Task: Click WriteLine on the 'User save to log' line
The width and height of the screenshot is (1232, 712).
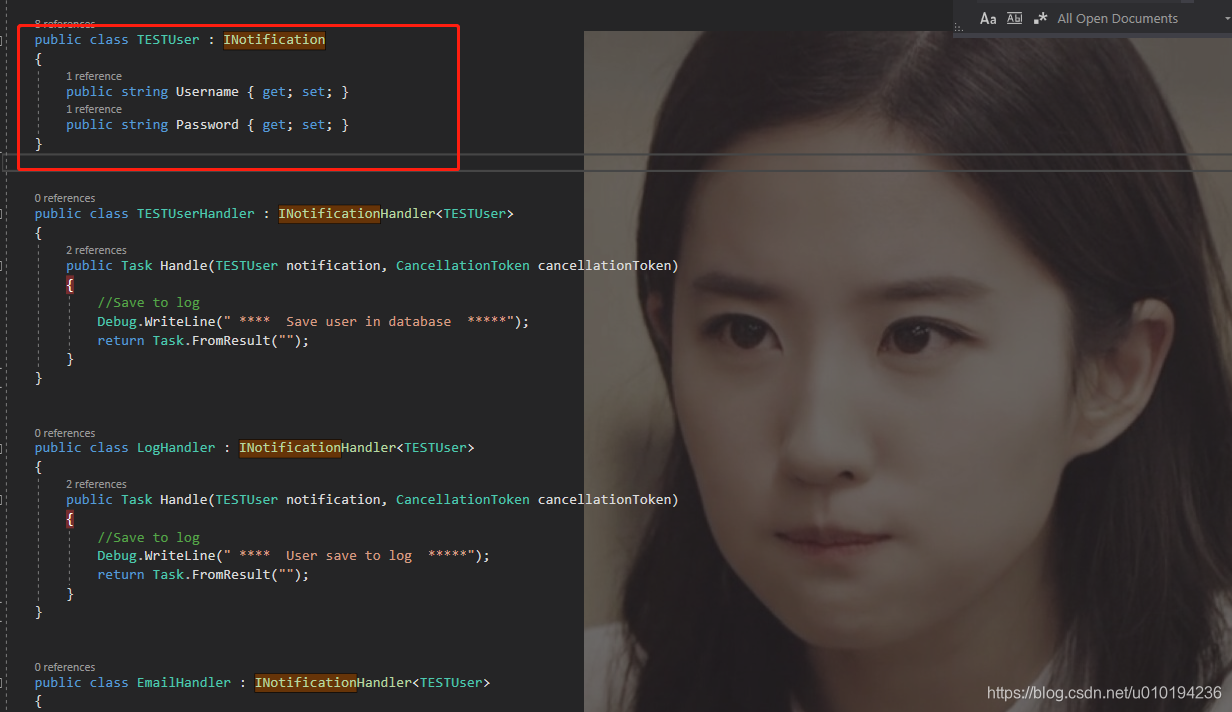Action: pyautogui.click(x=180, y=555)
